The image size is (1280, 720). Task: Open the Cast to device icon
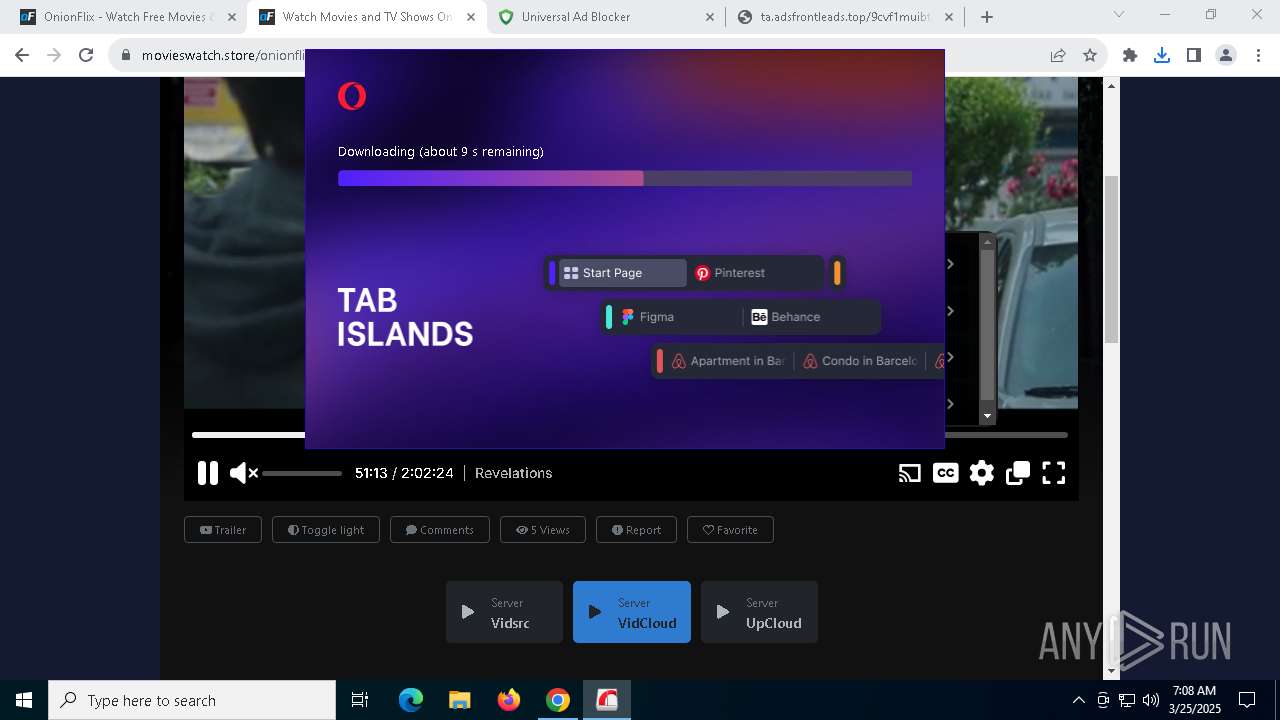pyautogui.click(x=909, y=473)
